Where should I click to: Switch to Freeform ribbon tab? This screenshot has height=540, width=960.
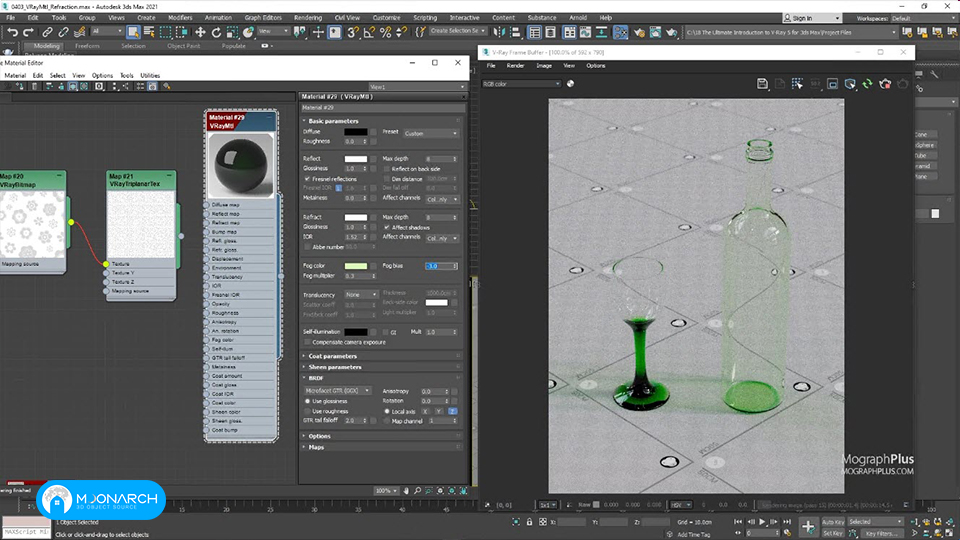(87, 46)
